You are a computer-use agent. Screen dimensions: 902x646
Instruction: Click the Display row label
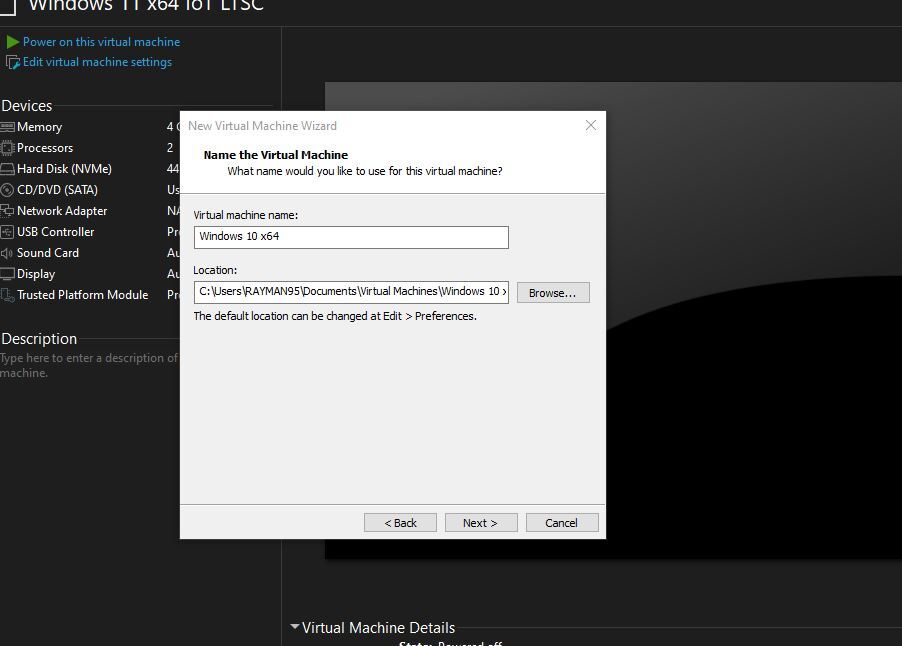click(36, 274)
